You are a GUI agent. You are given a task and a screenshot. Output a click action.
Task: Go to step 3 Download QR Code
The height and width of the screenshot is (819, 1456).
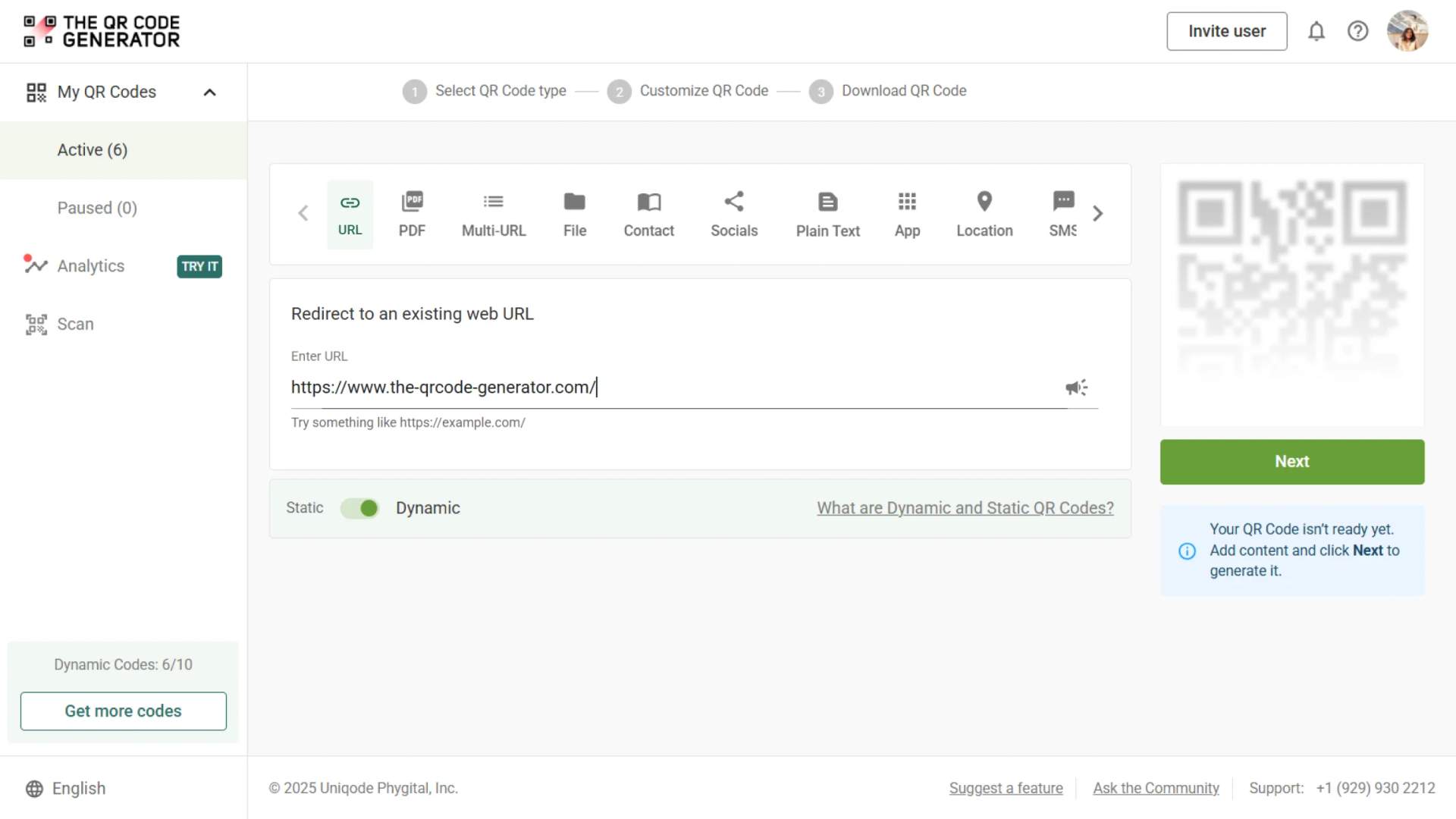[888, 91]
